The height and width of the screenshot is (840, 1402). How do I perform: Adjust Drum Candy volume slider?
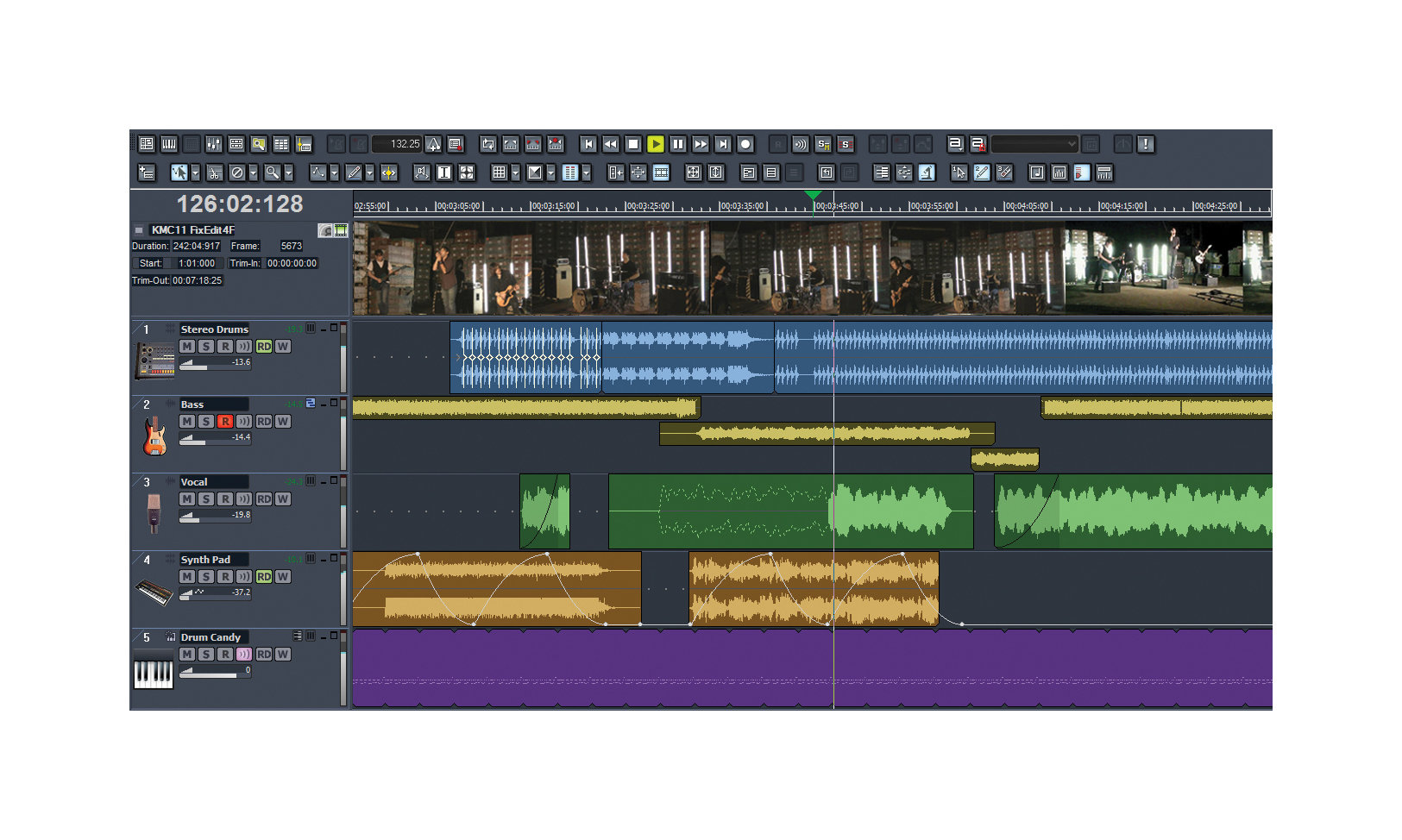pos(215,671)
